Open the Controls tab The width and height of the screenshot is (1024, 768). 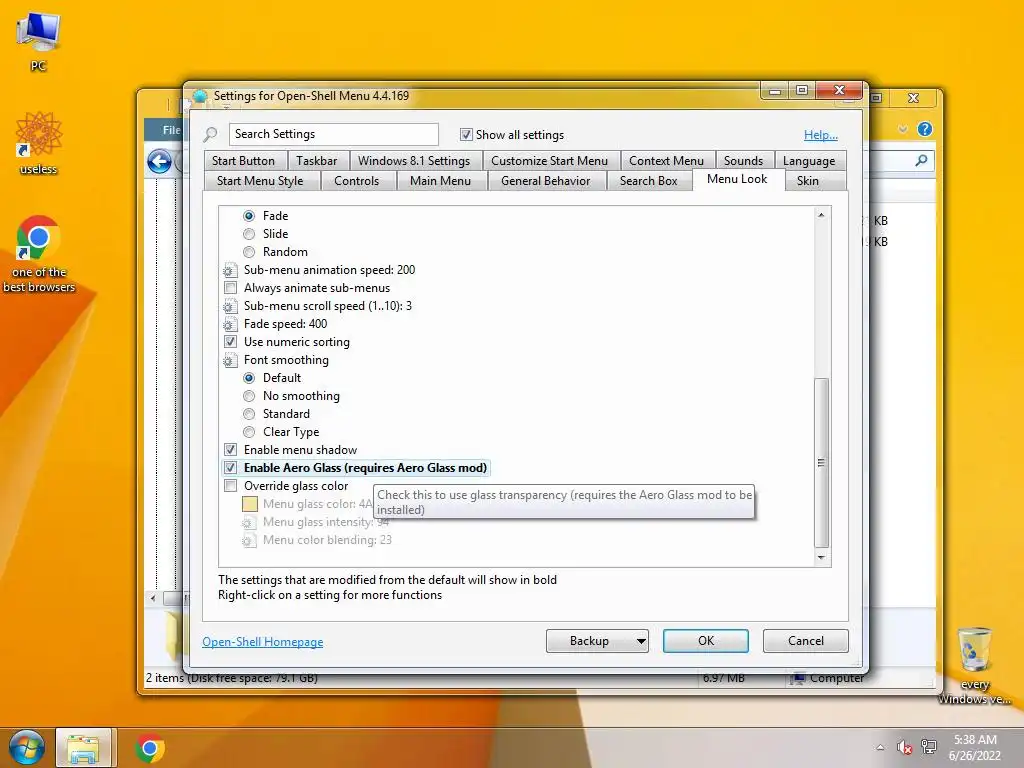point(357,181)
